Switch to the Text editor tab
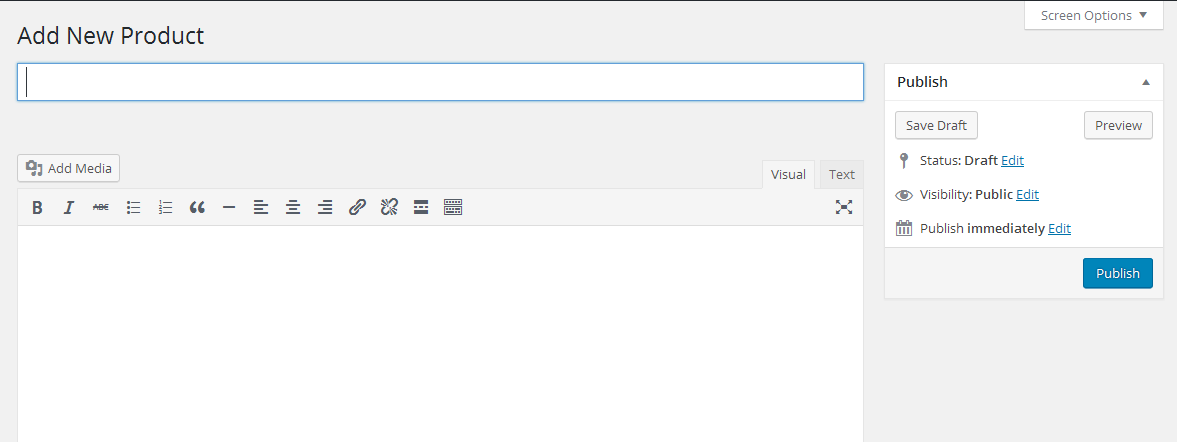 (x=841, y=174)
